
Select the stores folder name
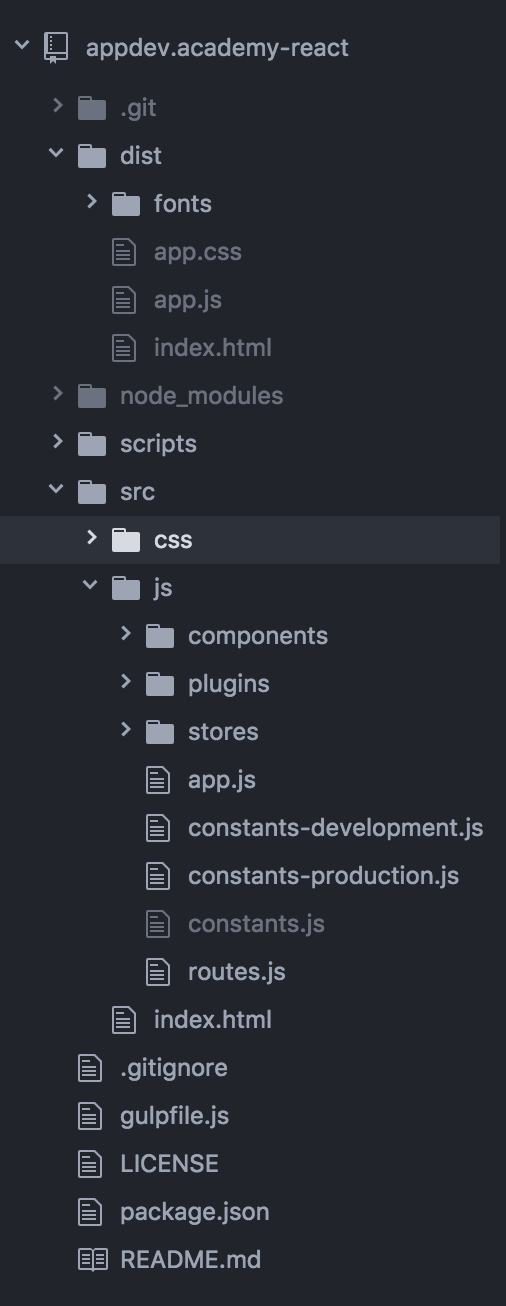(223, 732)
